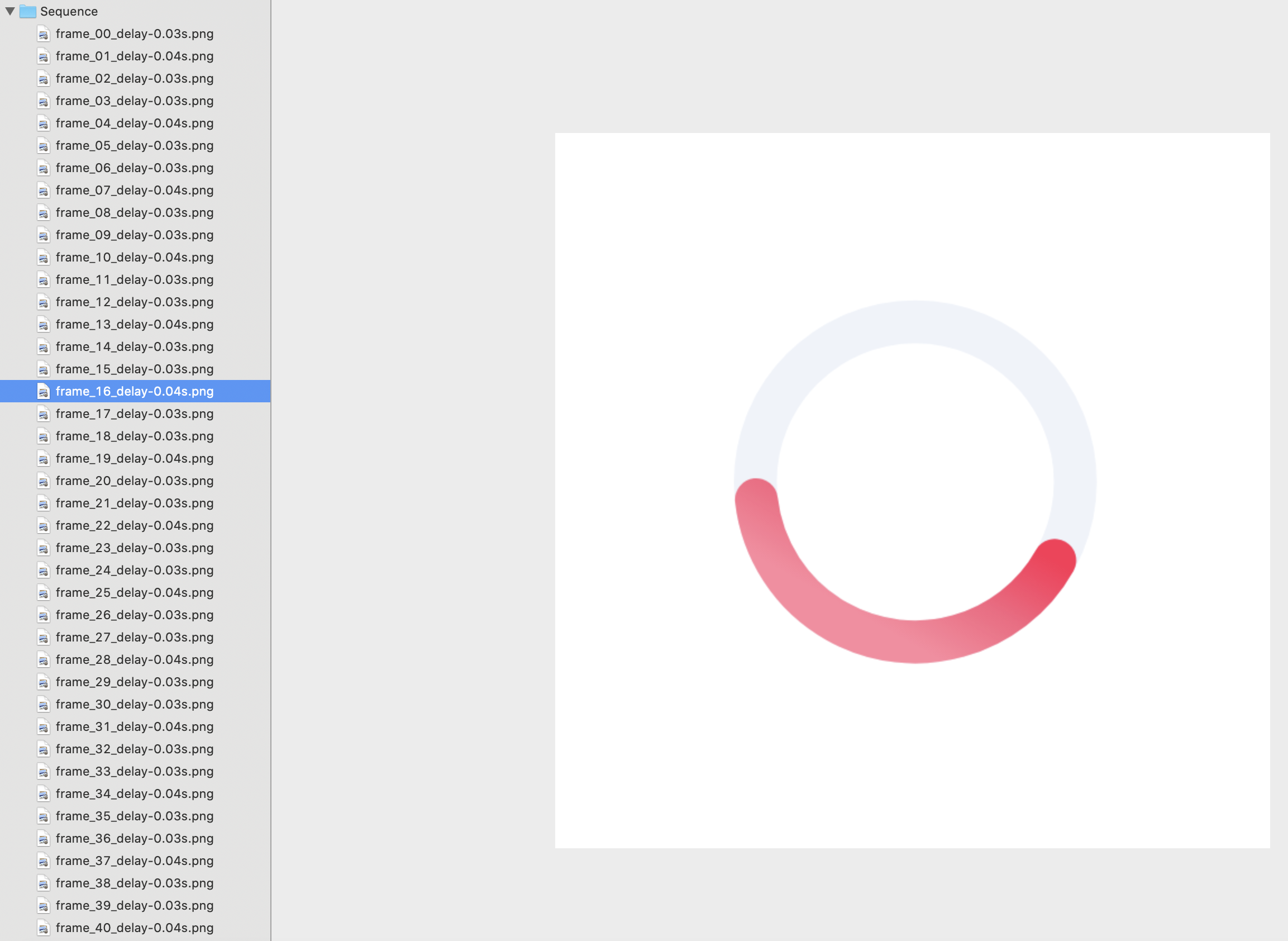The image size is (1288, 941).
Task: Click the Sequence folder icon
Action: tap(28, 11)
